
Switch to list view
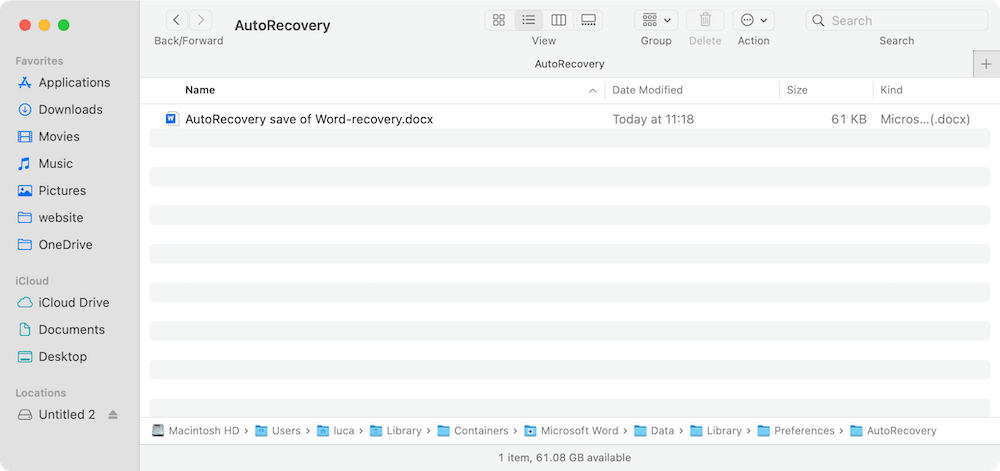529,20
